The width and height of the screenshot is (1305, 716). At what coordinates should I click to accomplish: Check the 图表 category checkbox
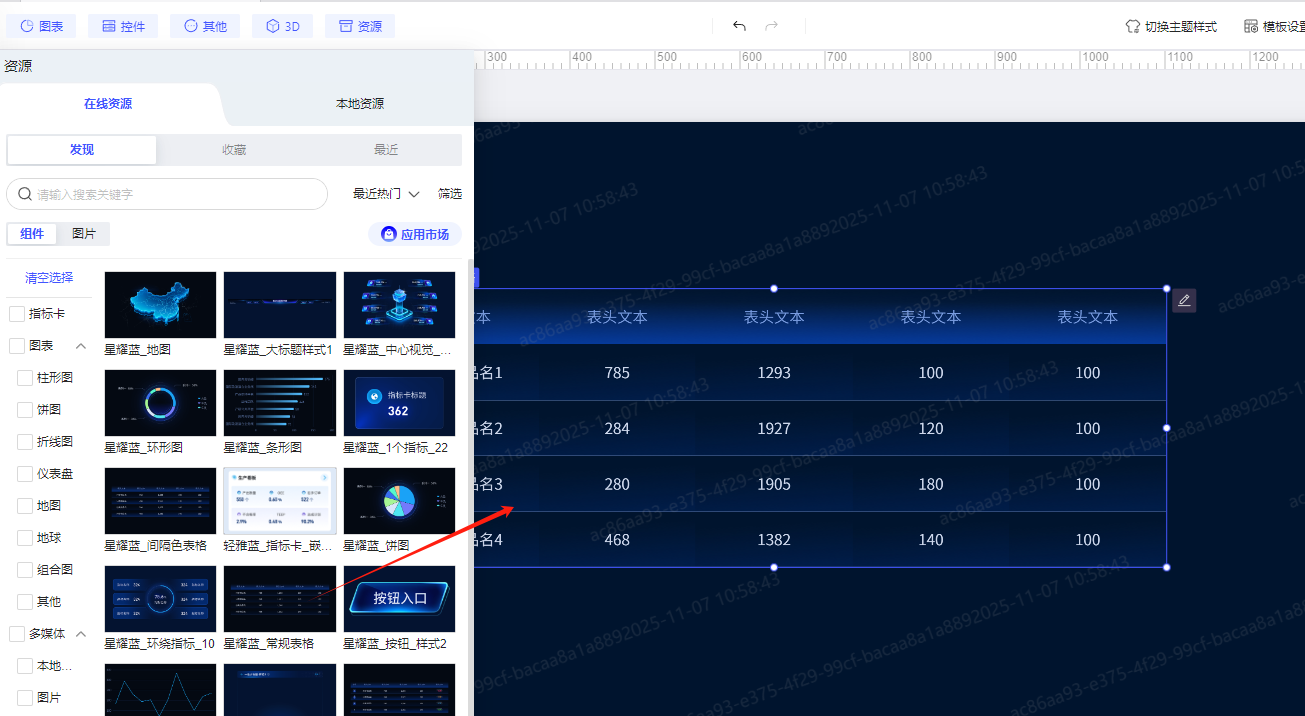(17, 346)
